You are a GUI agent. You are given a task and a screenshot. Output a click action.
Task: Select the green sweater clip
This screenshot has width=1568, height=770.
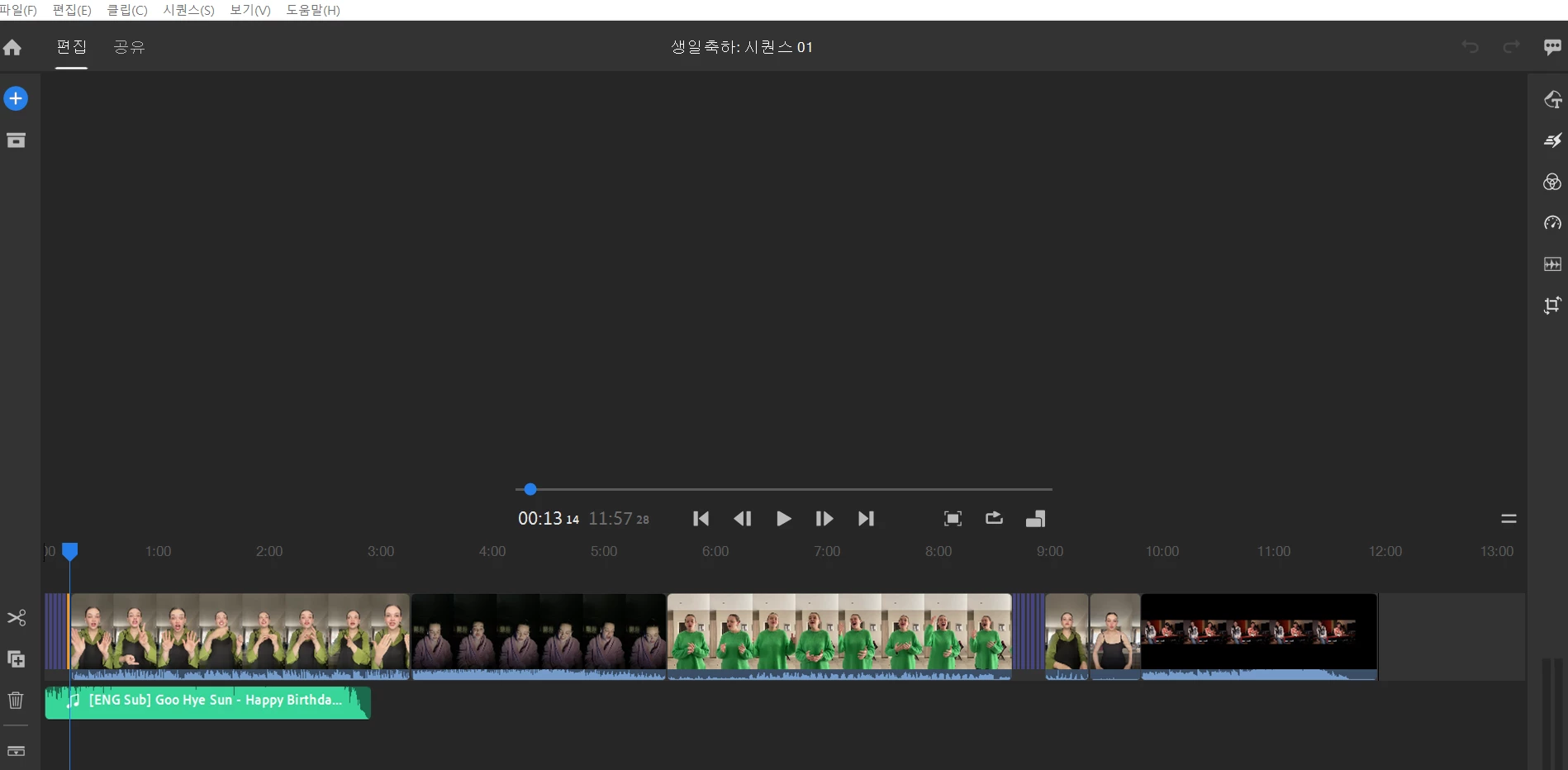pyautogui.click(x=839, y=636)
